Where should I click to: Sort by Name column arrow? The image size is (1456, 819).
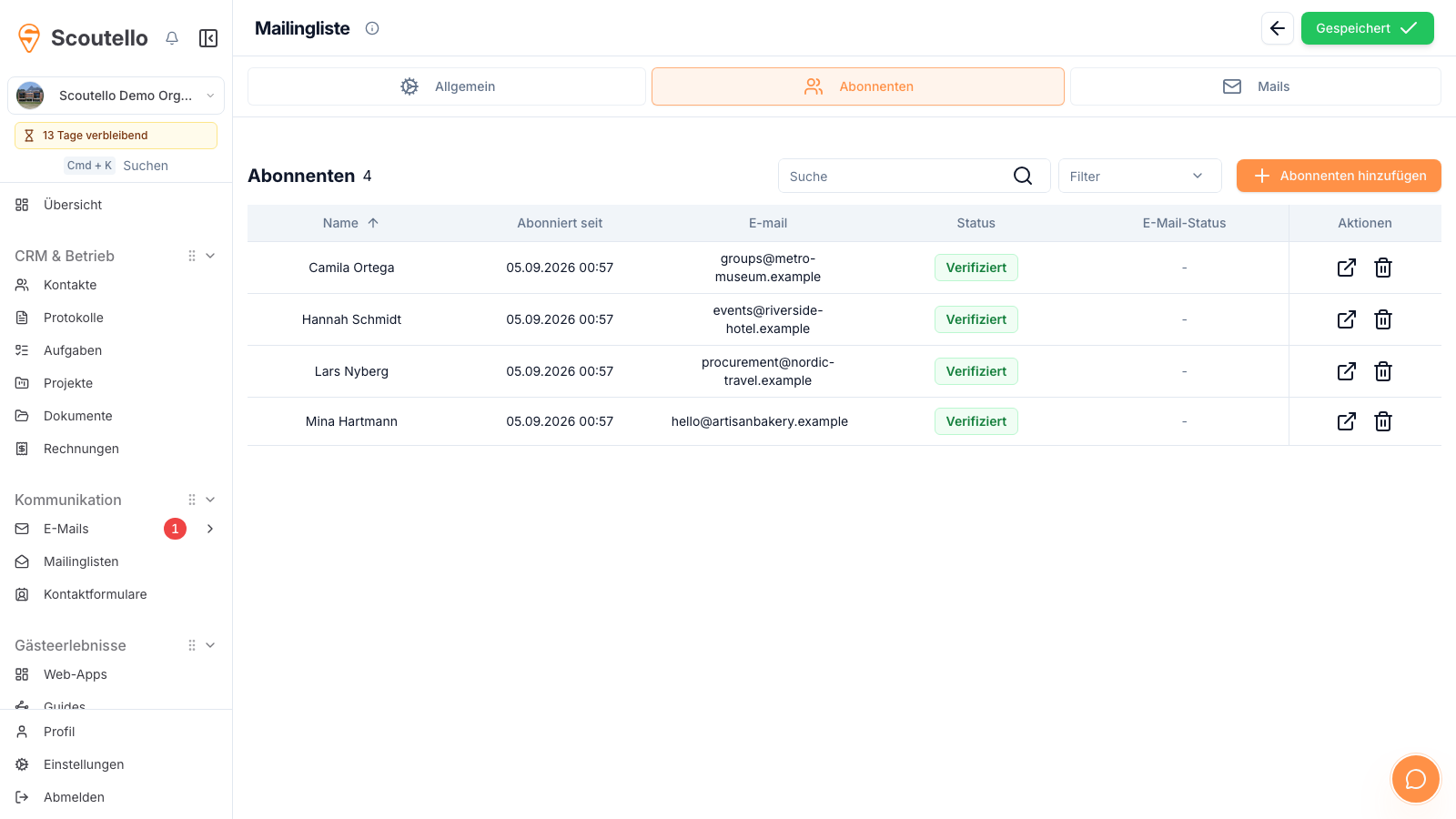coord(373,223)
